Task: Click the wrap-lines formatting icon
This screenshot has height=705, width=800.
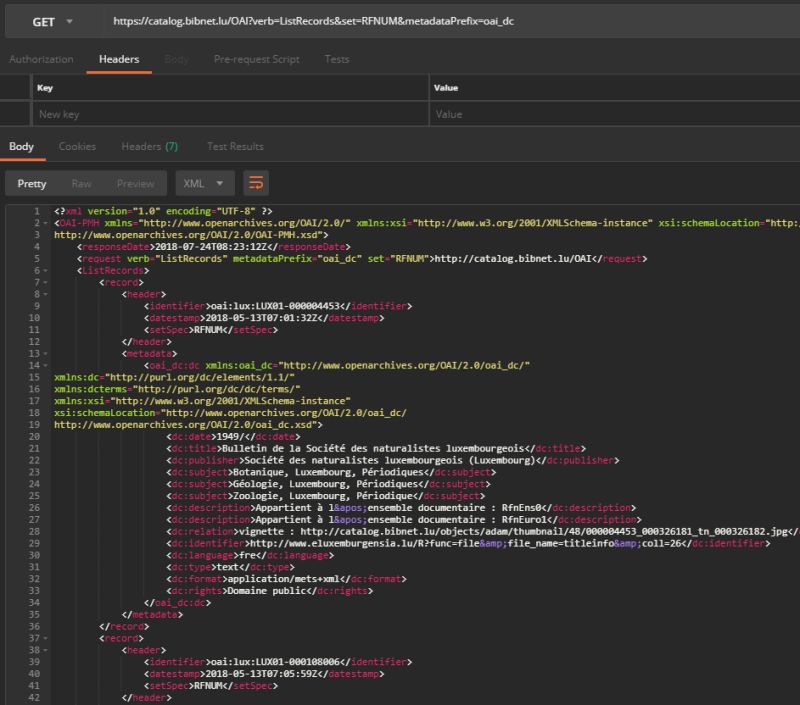Action: tap(256, 183)
